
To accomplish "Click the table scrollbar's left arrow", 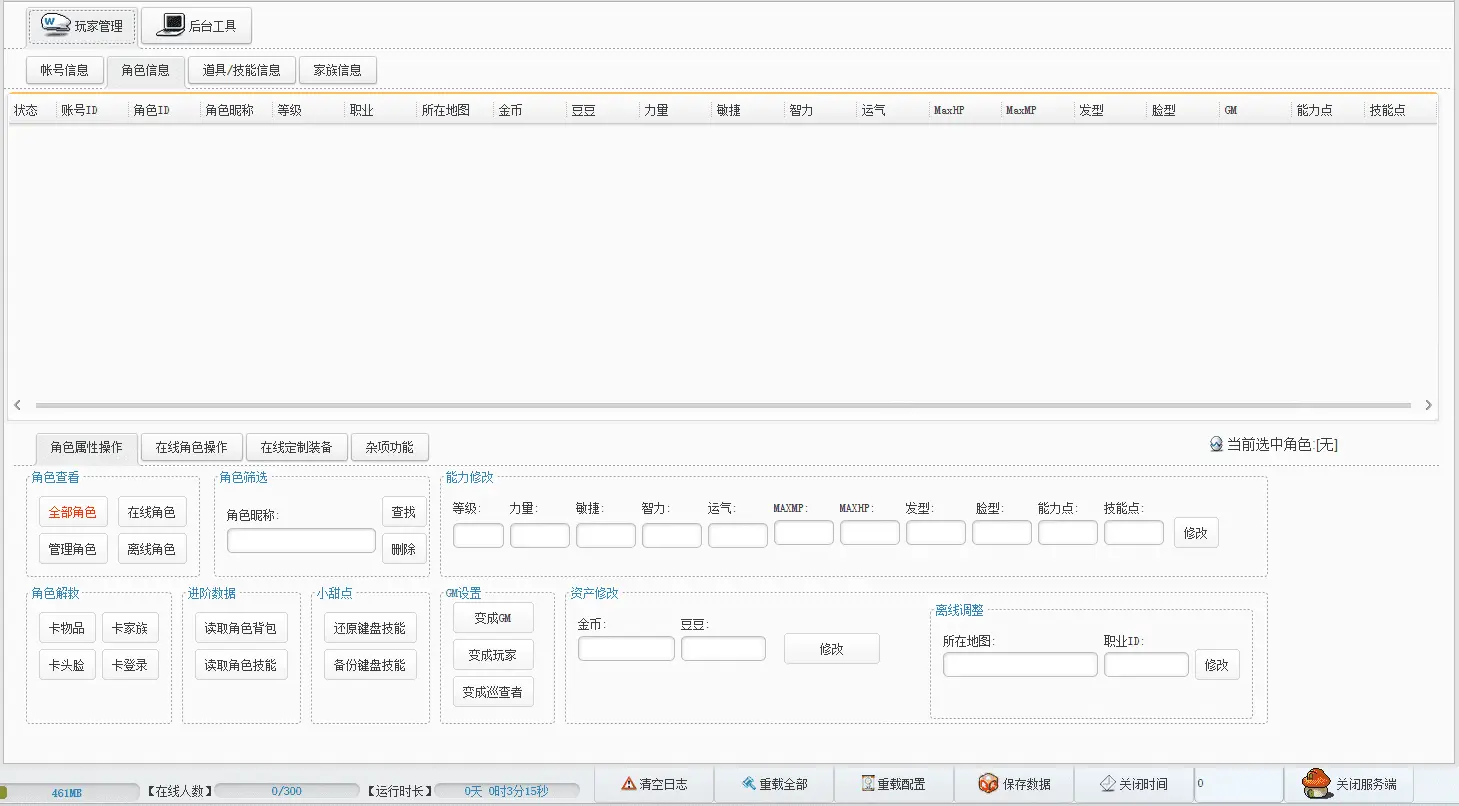I will pyautogui.click(x=18, y=405).
